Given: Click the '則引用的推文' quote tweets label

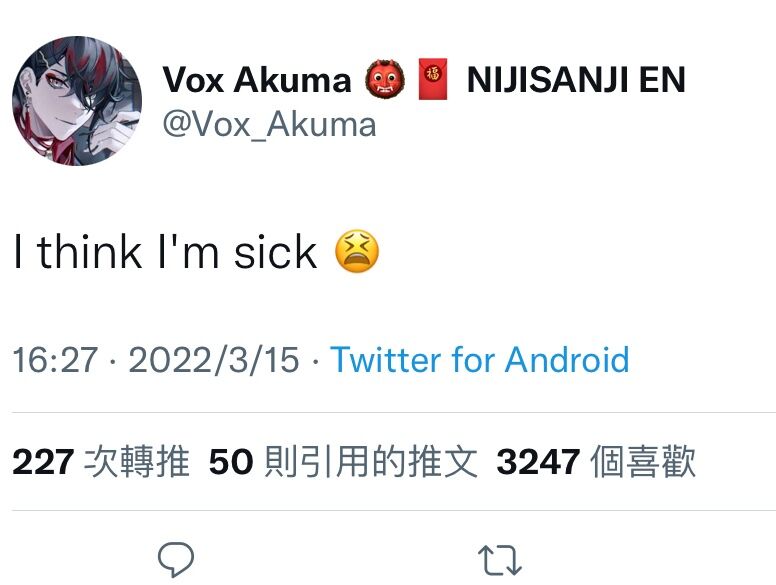Looking at the screenshot, I should tap(371, 462).
